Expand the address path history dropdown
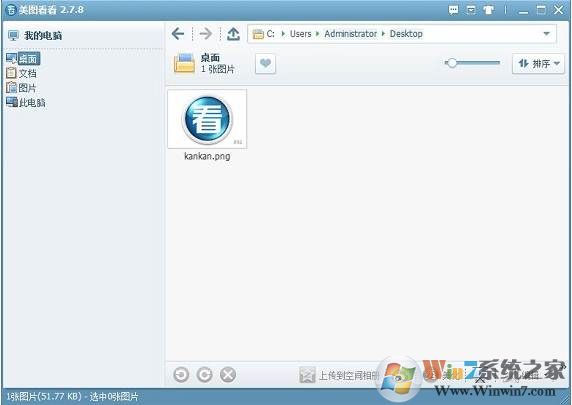The height and width of the screenshot is (405, 572). pos(546,34)
